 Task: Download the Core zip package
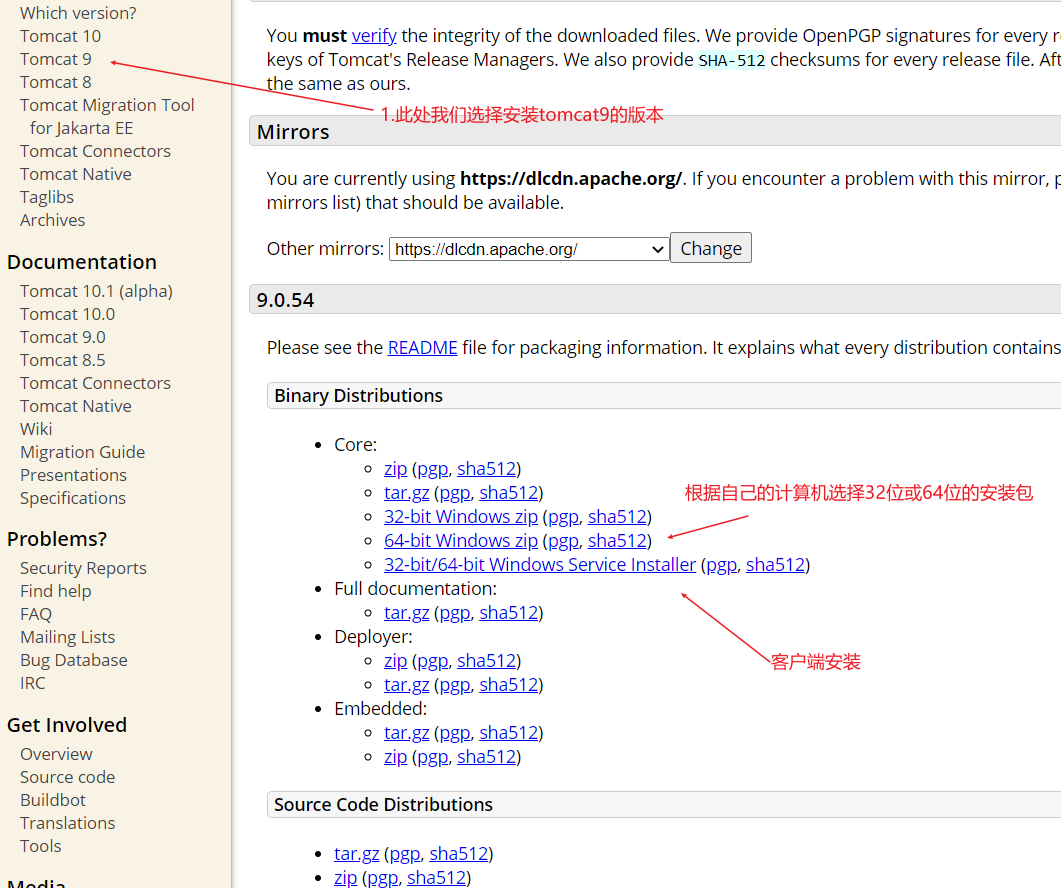coord(395,468)
